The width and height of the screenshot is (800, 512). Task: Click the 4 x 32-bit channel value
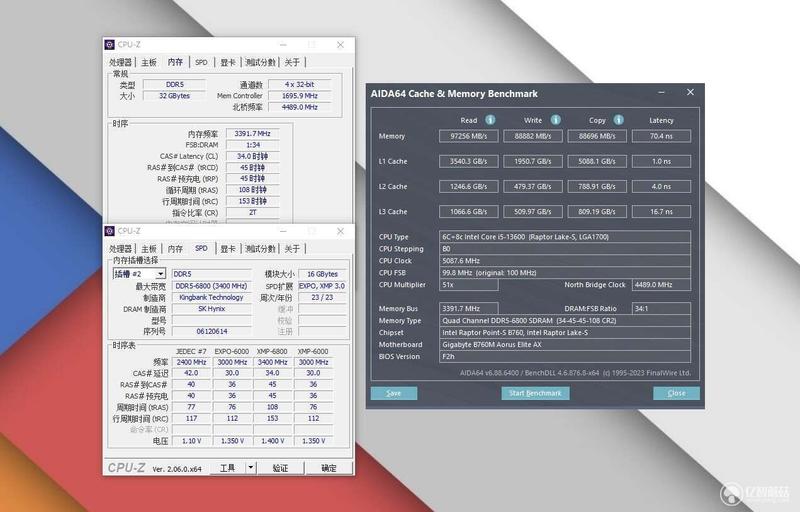[299, 85]
